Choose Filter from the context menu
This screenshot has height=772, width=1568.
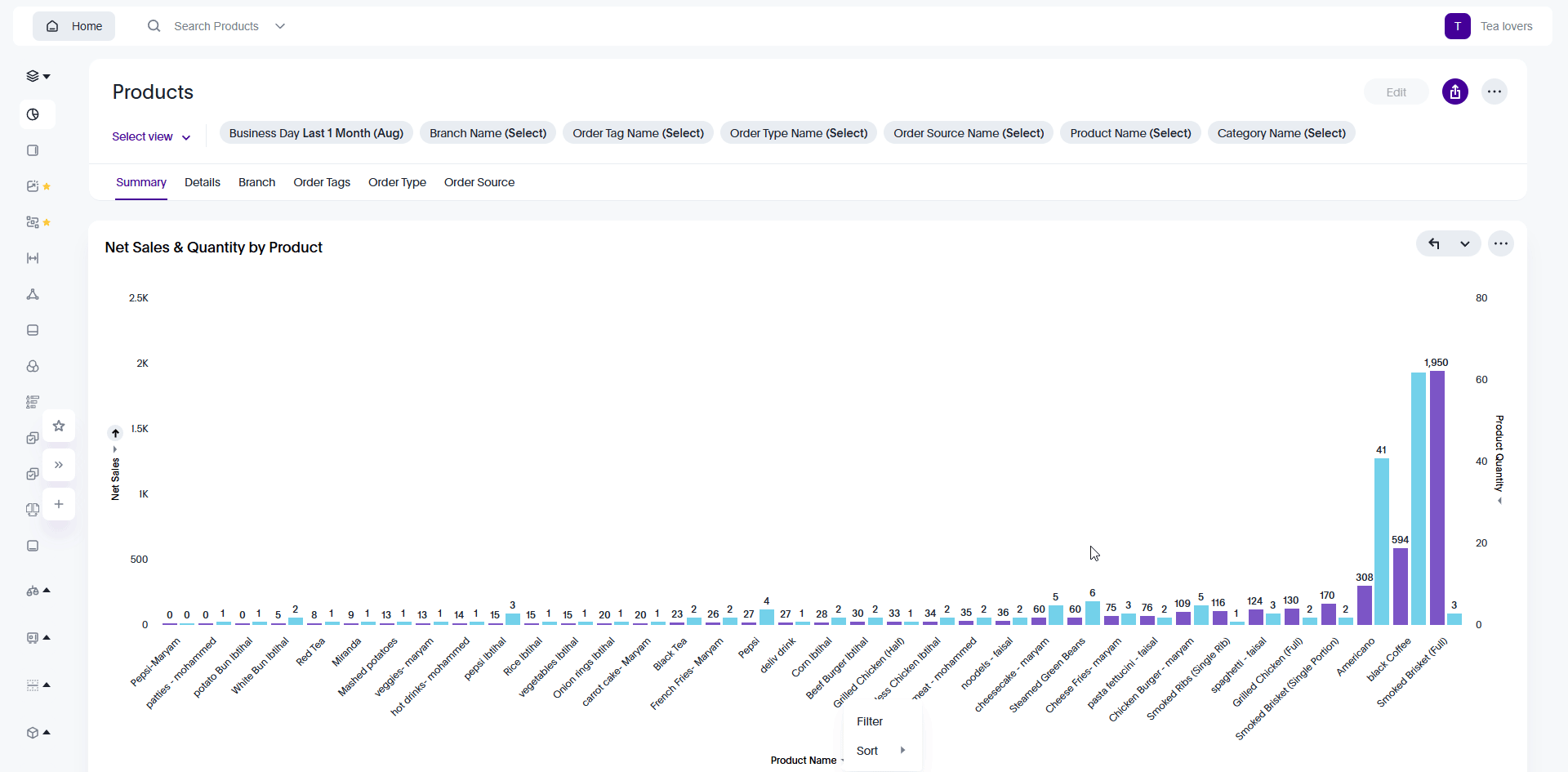(870, 721)
